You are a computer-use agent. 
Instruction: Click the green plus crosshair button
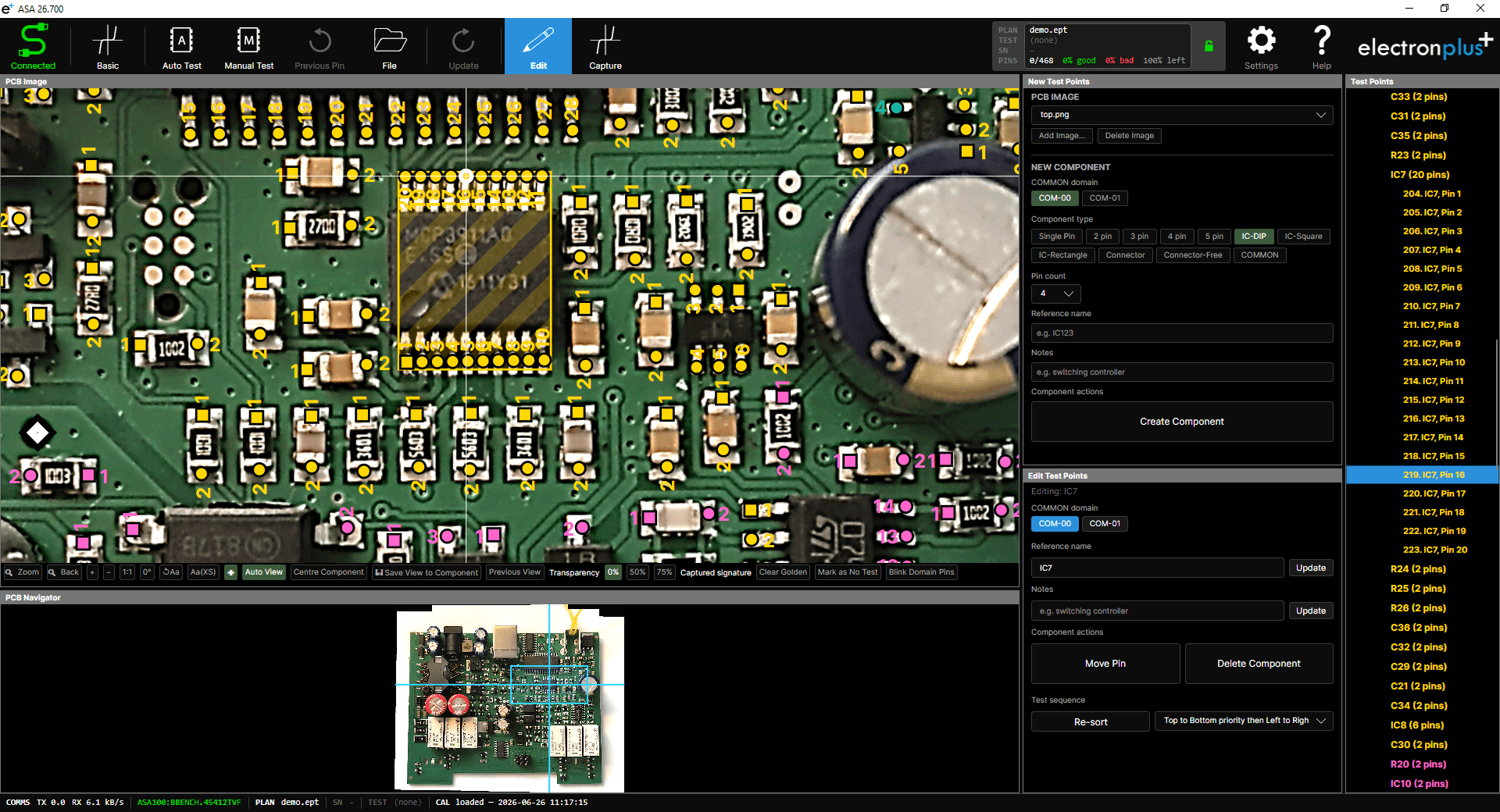pyautogui.click(x=230, y=572)
